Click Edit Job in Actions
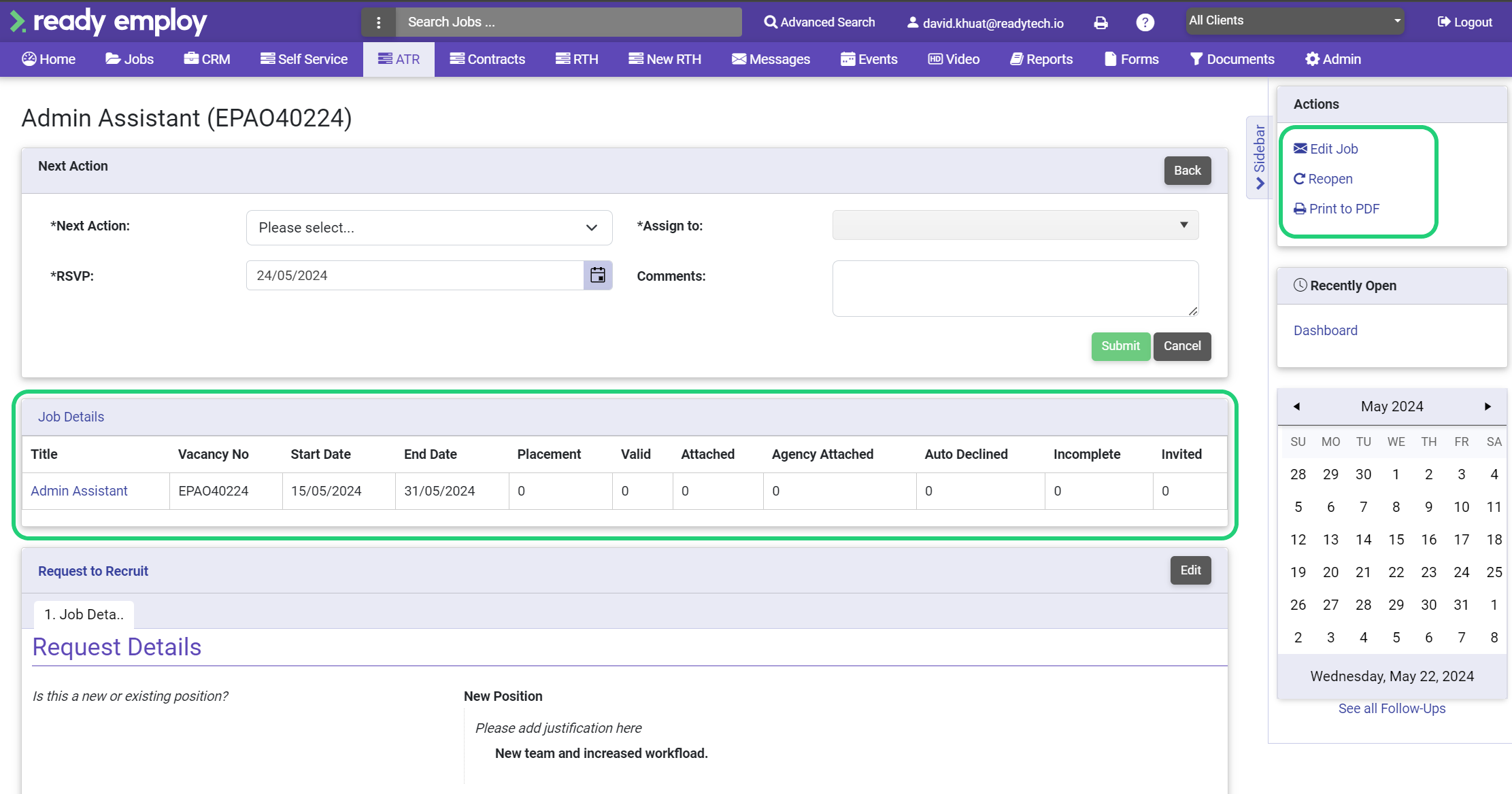 click(1326, 149)
